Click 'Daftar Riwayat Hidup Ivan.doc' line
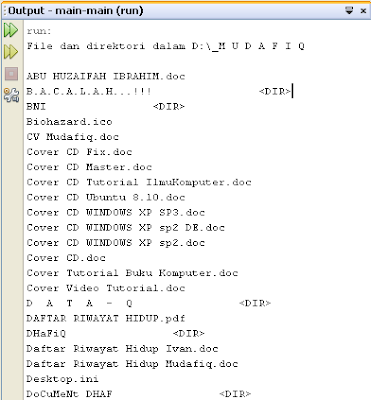Image resolution: width=371 pixels, height=400 pixels. point(122,349)
